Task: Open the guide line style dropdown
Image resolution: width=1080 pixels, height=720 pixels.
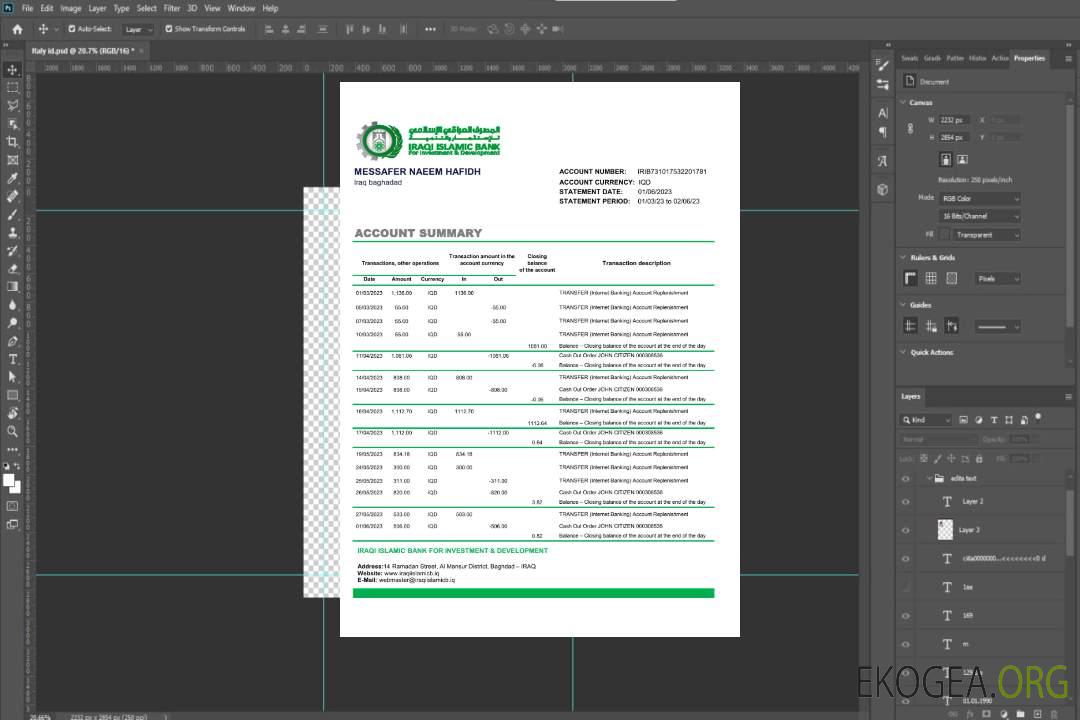Action: [x=997, y=327]
